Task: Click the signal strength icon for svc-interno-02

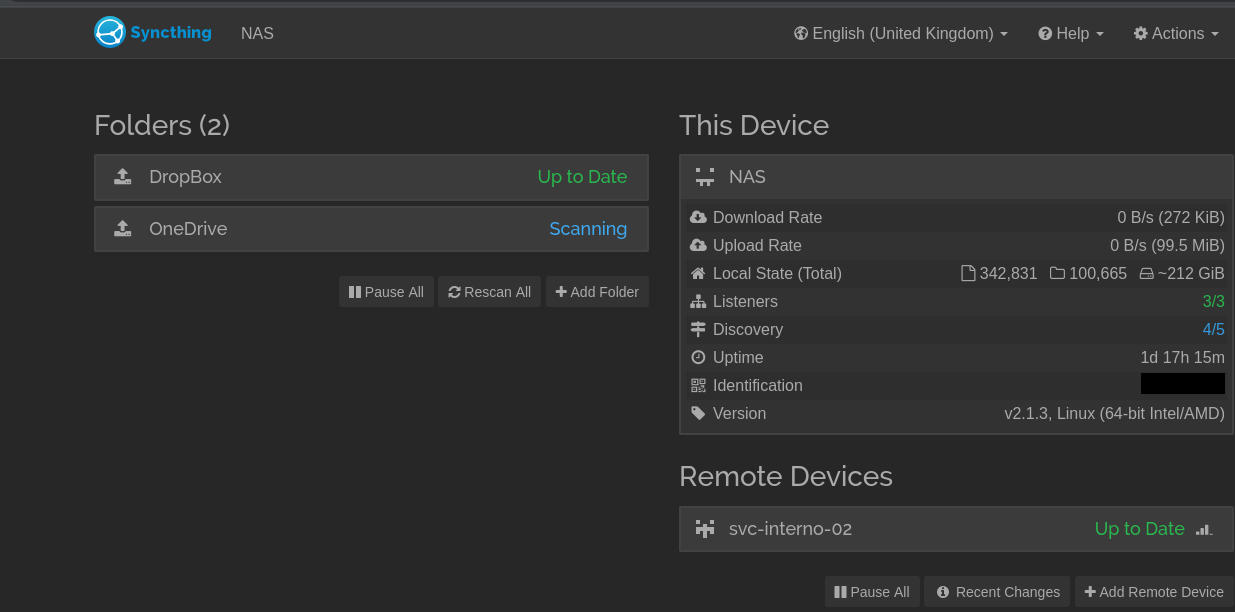Action: point(1204,529)
